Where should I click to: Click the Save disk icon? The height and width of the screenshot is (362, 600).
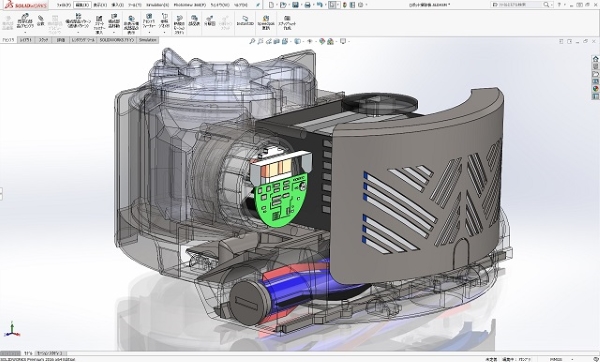(x=295, y=5)
